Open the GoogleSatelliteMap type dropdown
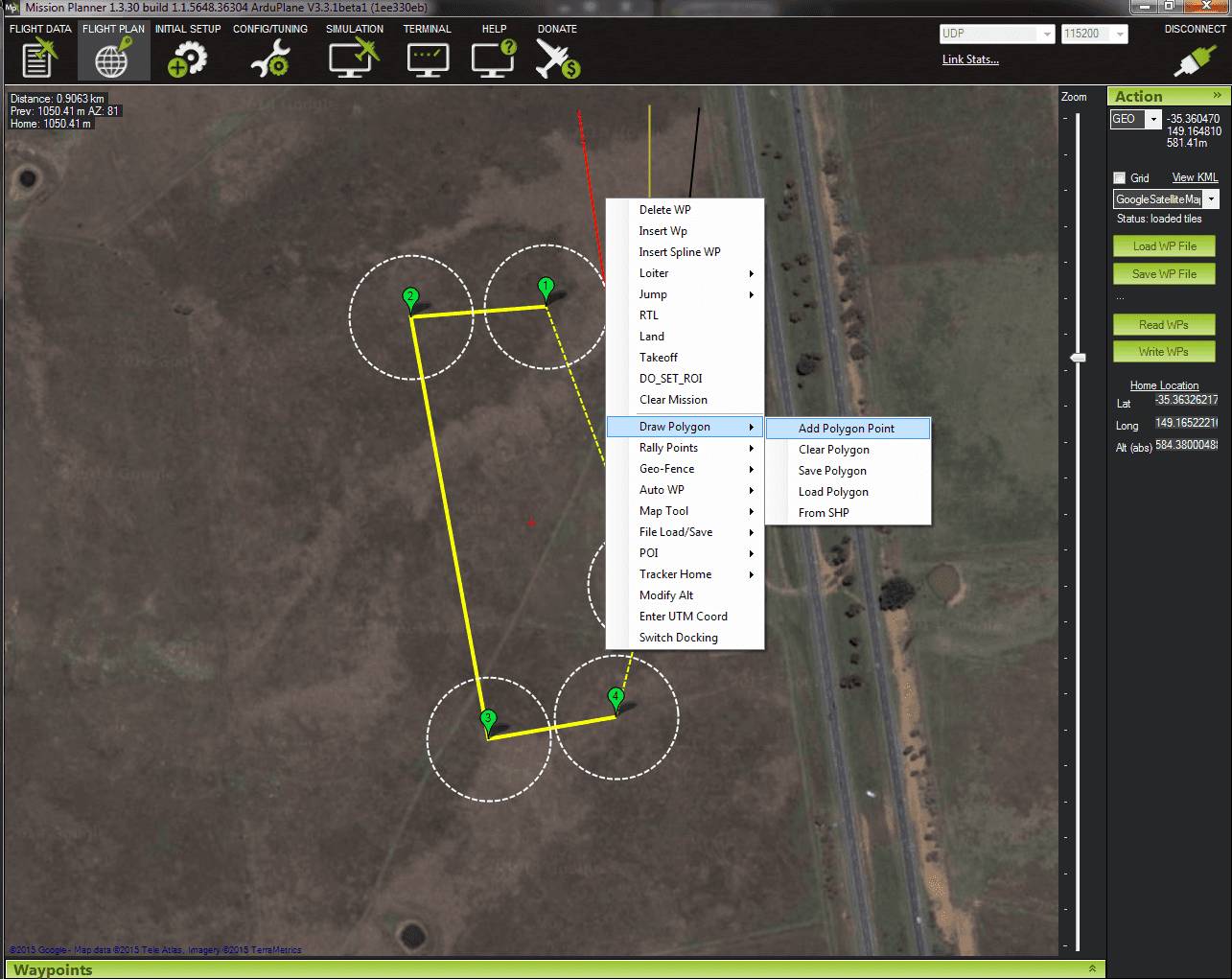1232x979 pixels. click(x=1212, y=199)
